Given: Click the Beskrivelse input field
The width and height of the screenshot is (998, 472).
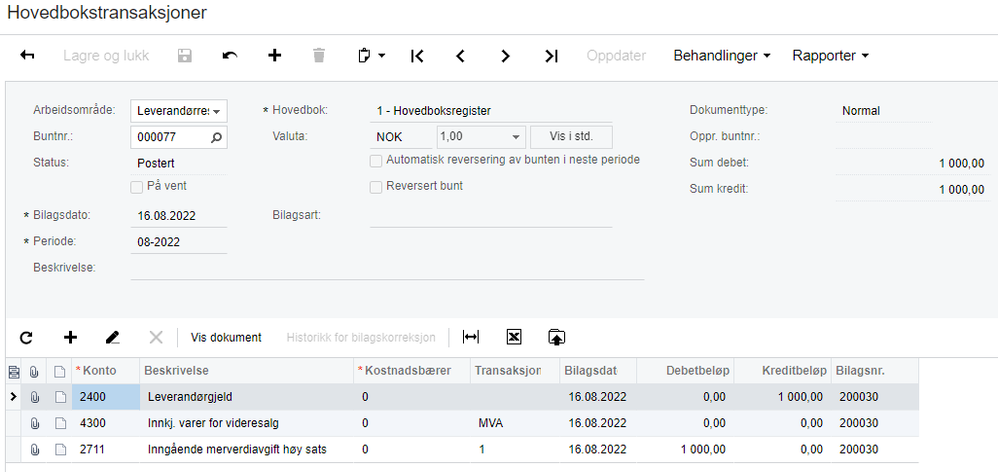Looking at the screenshot, I should tap(388, 268).
